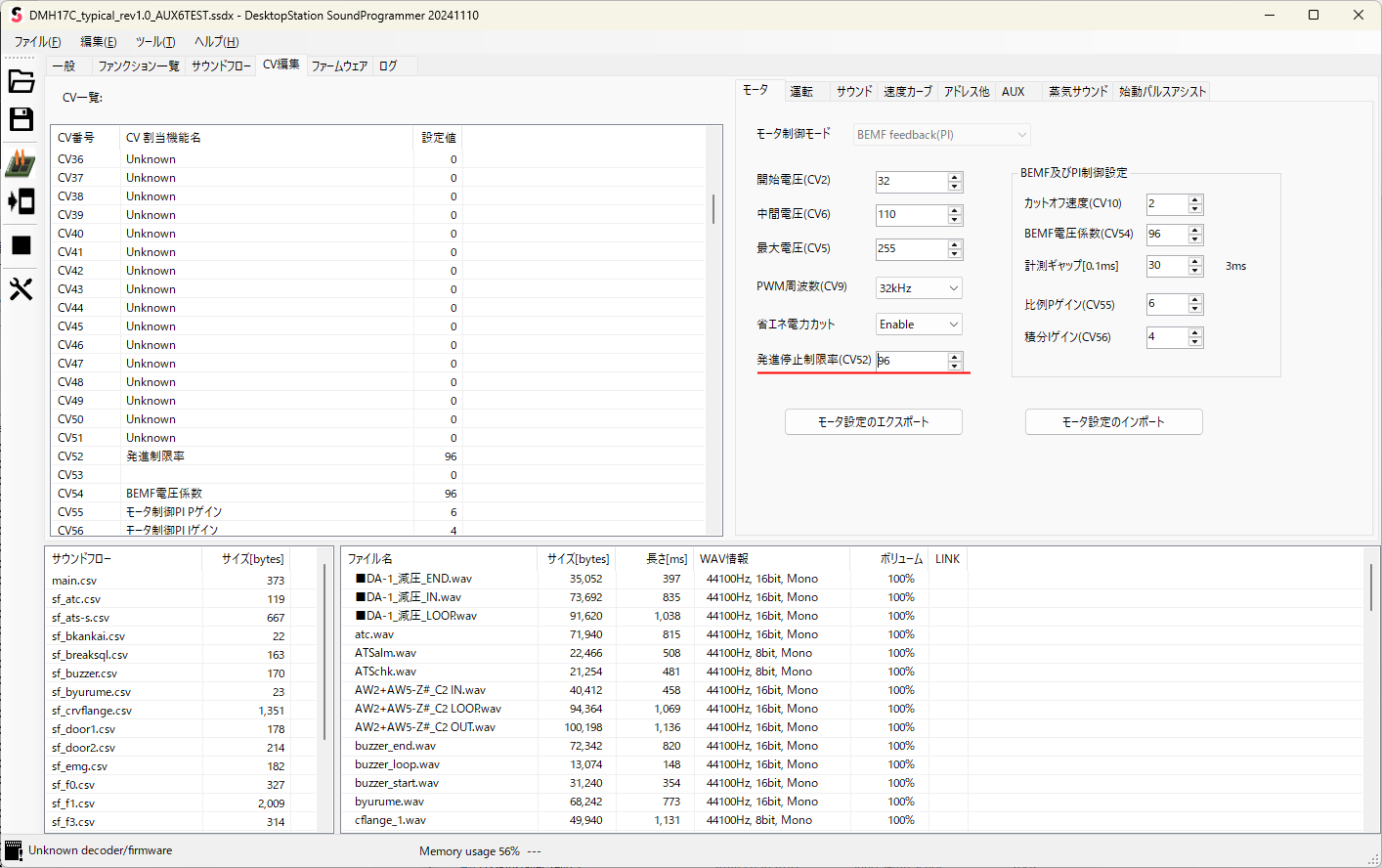
Task: Switch to the サウンドフロー tab
Action: point(221,65)
